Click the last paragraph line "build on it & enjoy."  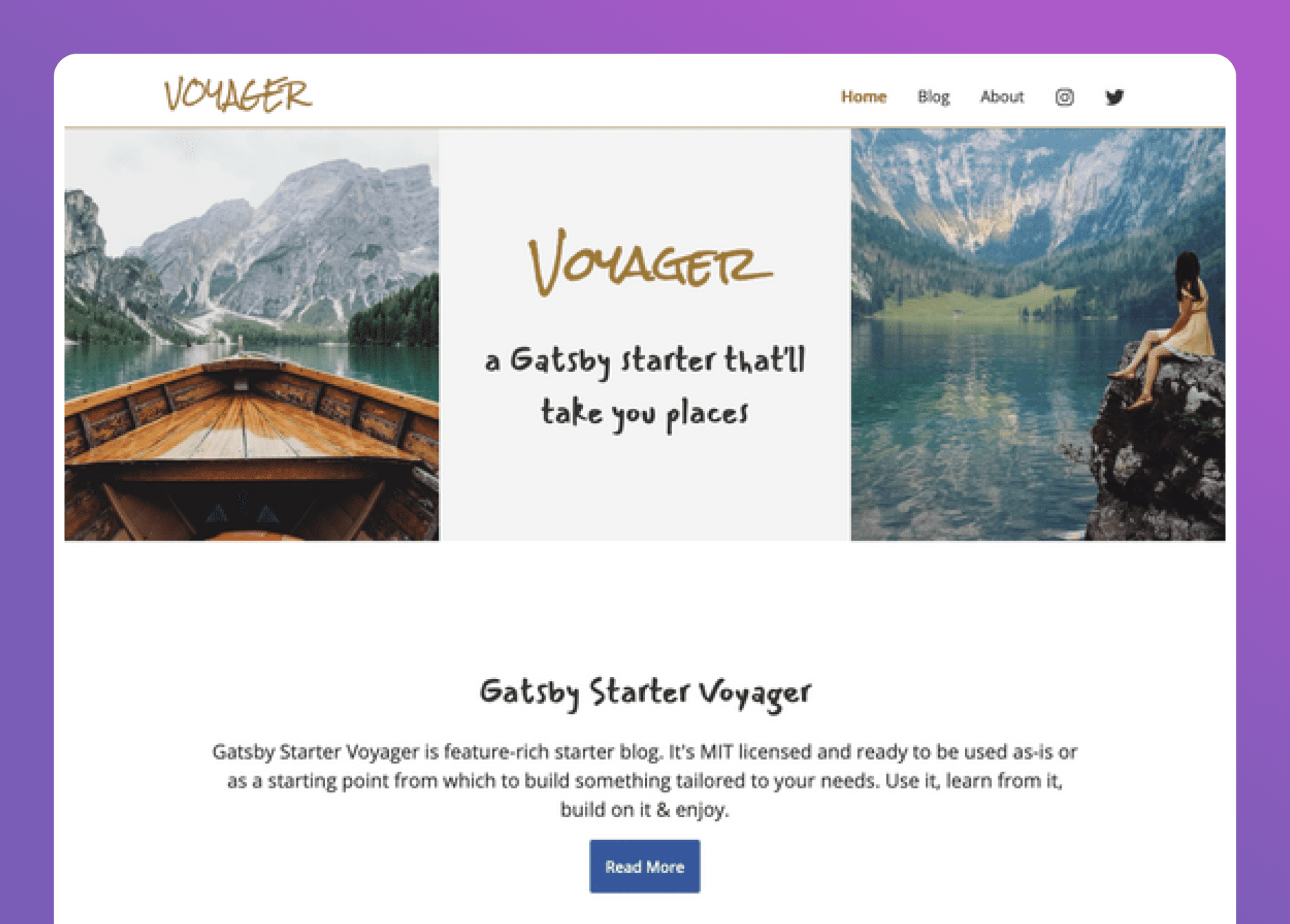coord(645,810)
